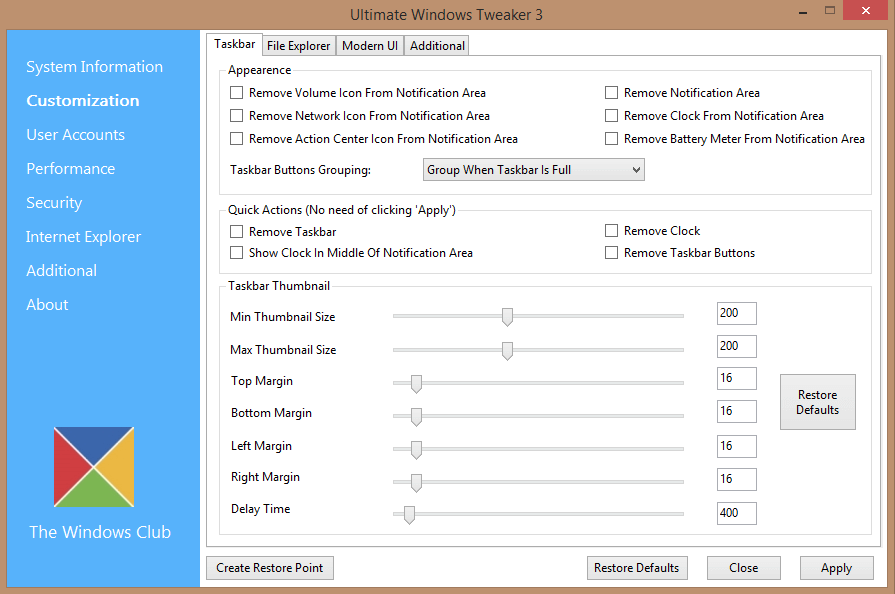Click Create Restore Point button
The width and height of the screenshot is (895, 594).
click(270, 568)
